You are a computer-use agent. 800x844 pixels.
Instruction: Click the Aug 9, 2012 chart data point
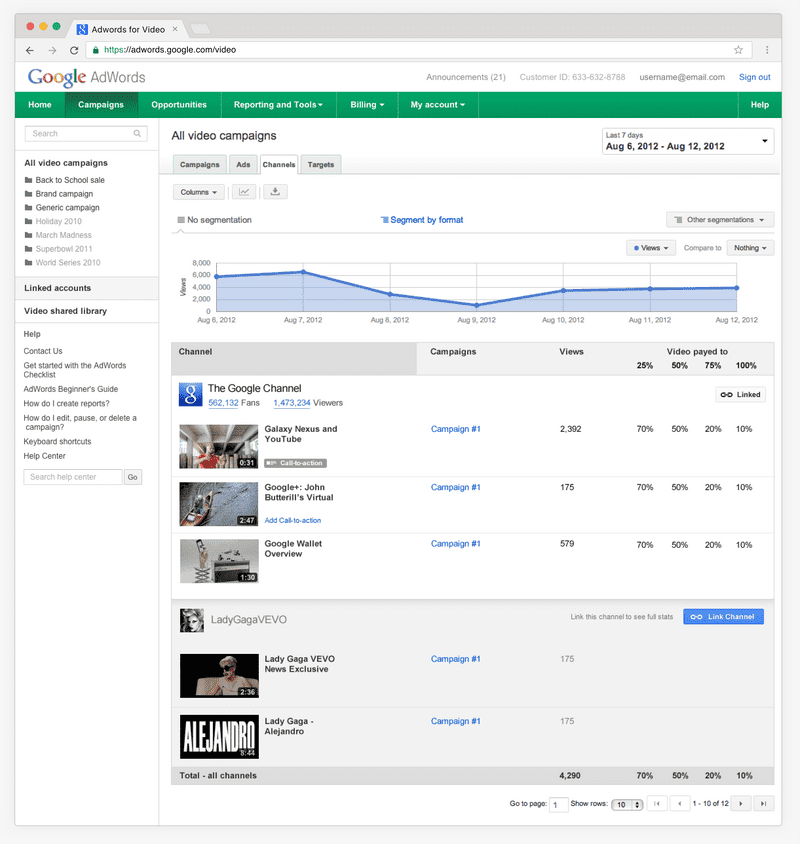pyautogui.click(x=476, y=305)
